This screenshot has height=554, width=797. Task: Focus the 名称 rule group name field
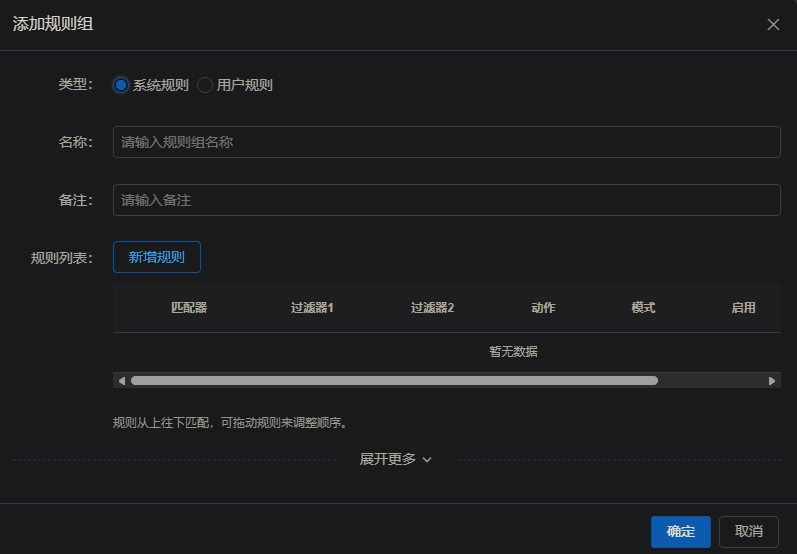point(446,142)
